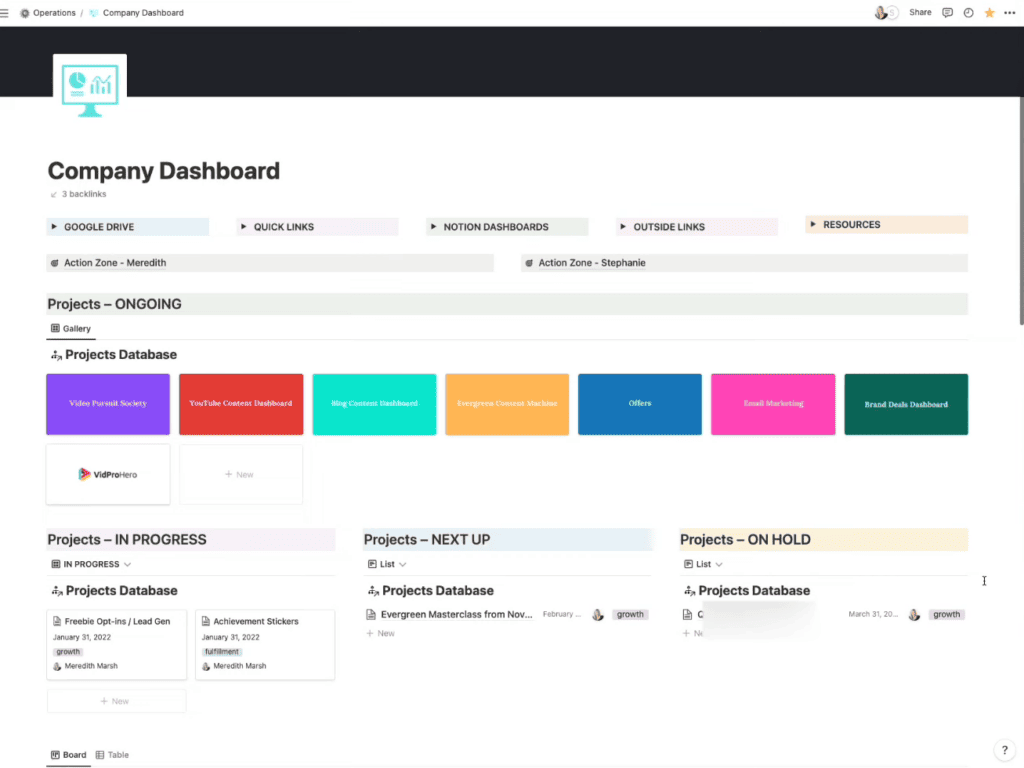This screenshot has height=768, width=1024.
Task: Expand the GOOGLE DRIVE toggle
Action: point(54,227)
